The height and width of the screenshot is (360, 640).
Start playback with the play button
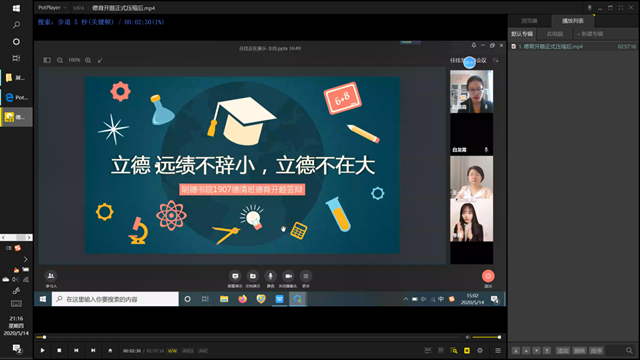(42, 350)
